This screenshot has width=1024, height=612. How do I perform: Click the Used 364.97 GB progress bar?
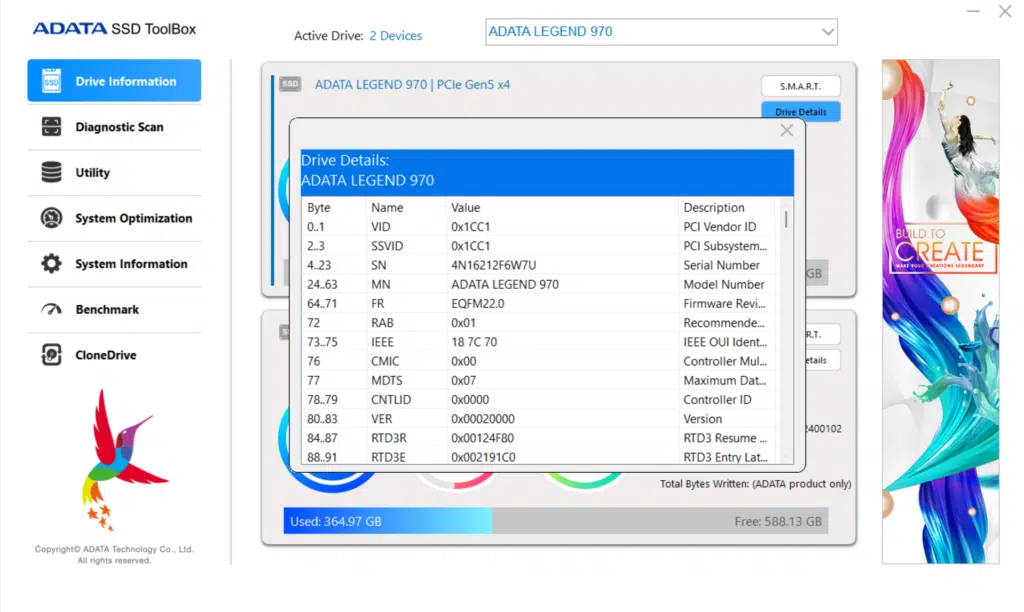tap(387, 520)
